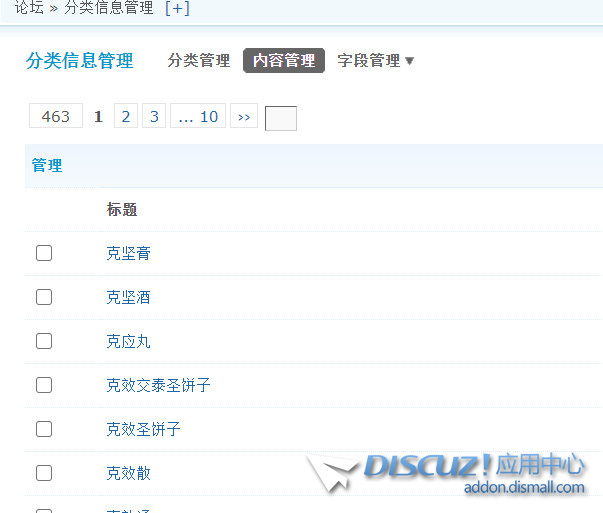Image resolution: width=603 pixels, height=513 pixels.
Task: Go to page 3
Action: point(154,116)
